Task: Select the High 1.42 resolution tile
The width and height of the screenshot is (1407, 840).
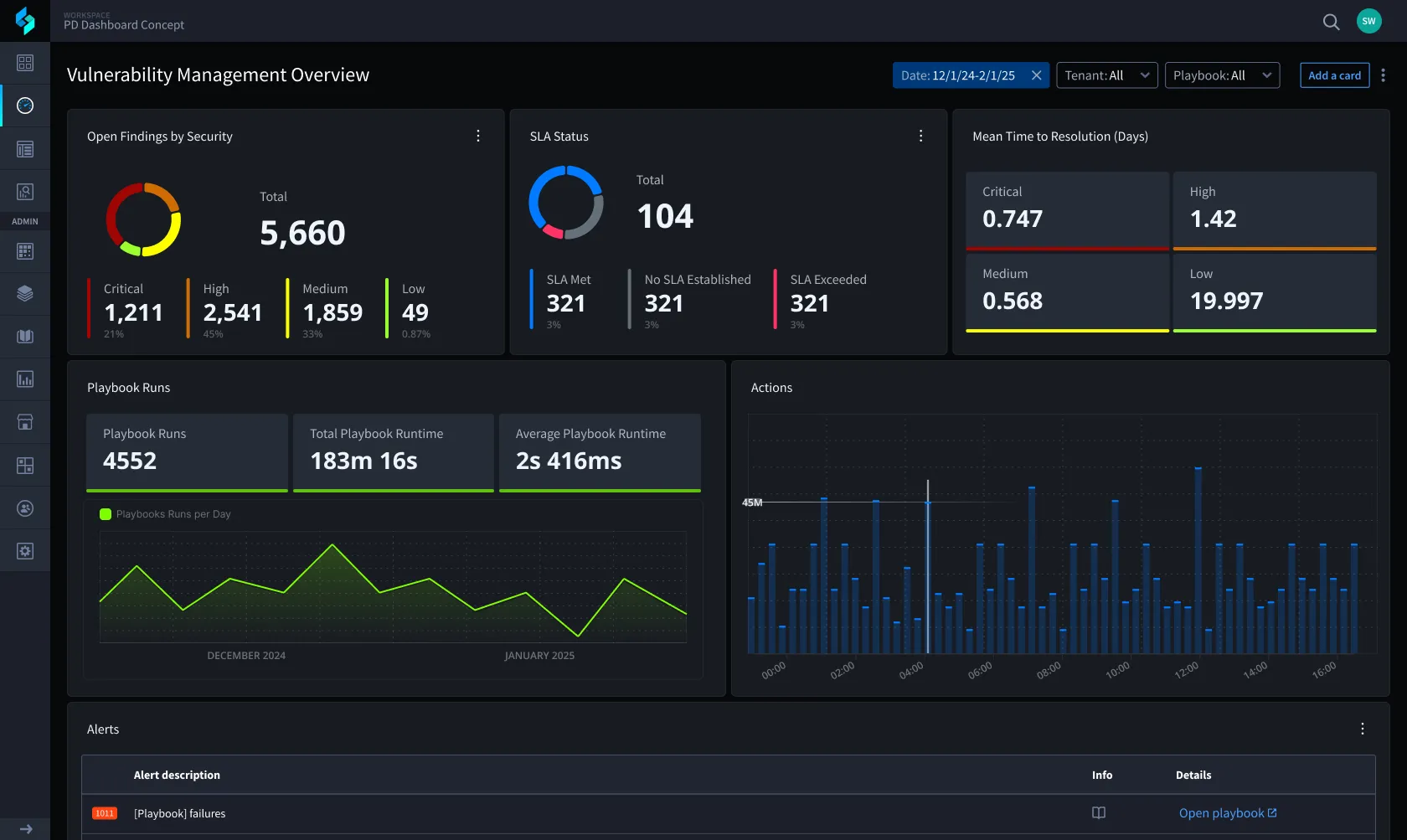Action: [x=1275, y=211]
